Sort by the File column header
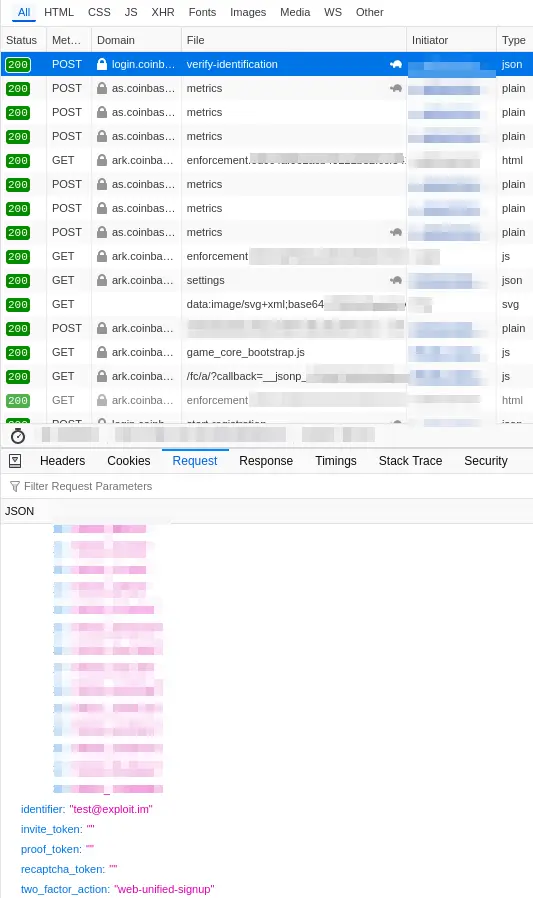This screenshot has height=898, width=533. point(294,40)
